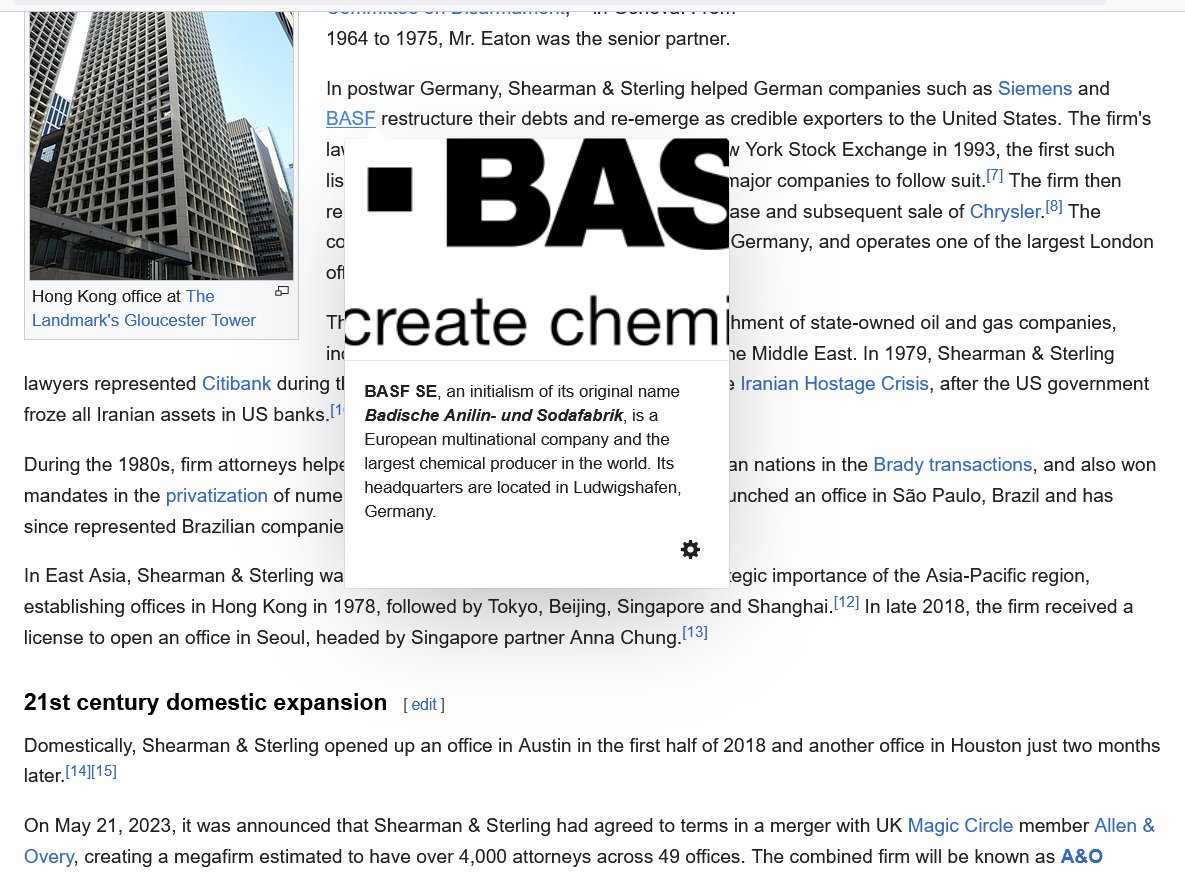Open page preview settings gear icon
Viewport: 1185px width, 873px height.
690,549
